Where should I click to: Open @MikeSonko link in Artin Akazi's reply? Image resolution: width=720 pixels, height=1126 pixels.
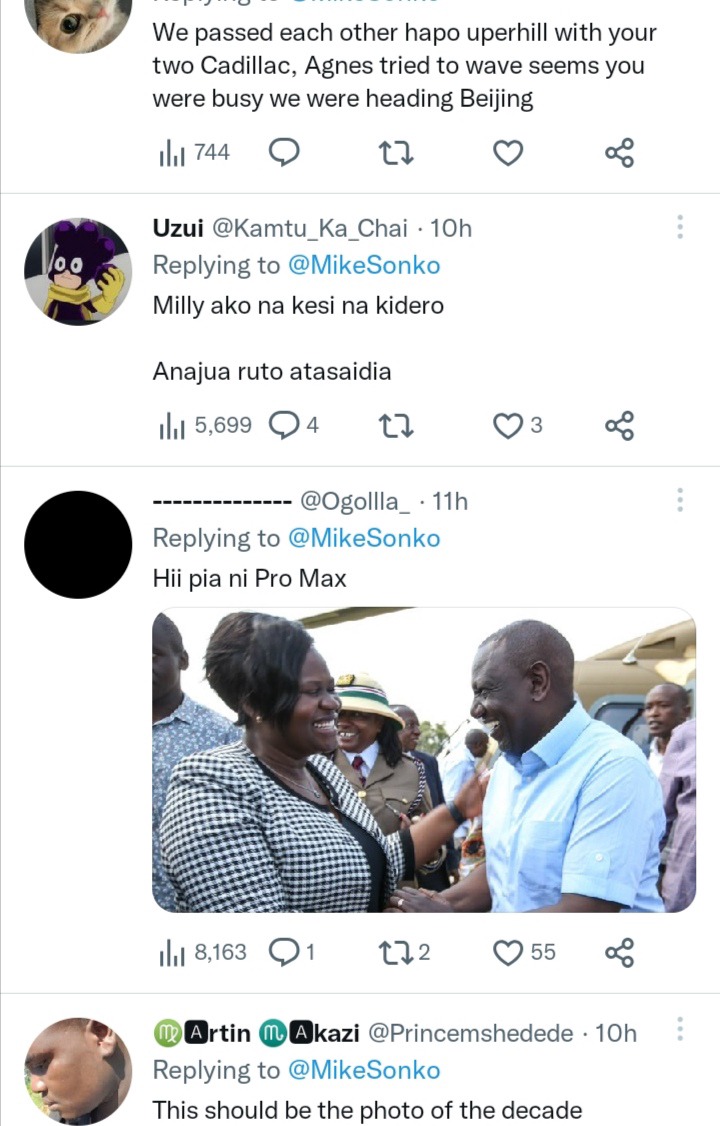tap(364, 1070)
